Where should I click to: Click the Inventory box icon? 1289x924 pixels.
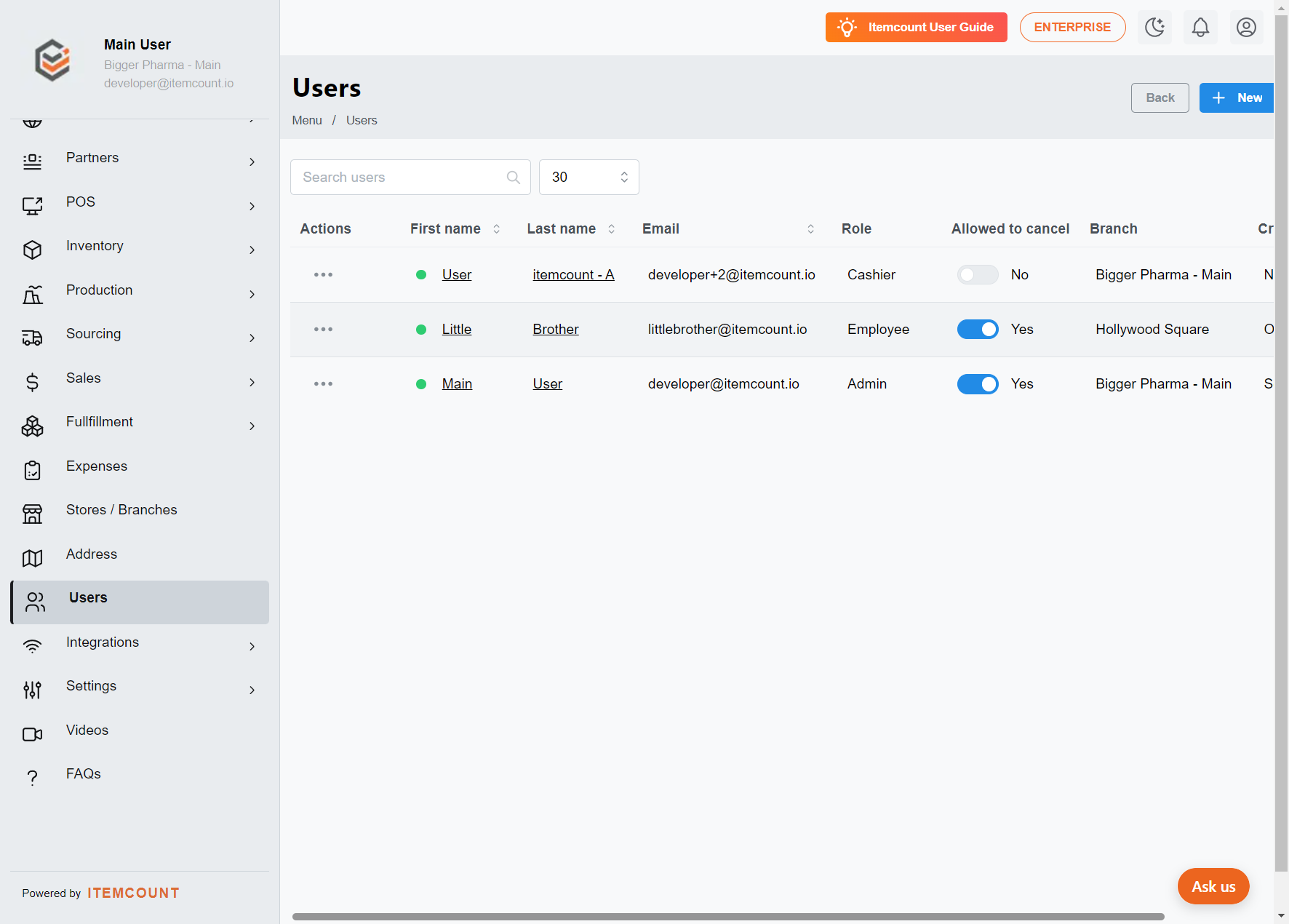coord(33,250)
